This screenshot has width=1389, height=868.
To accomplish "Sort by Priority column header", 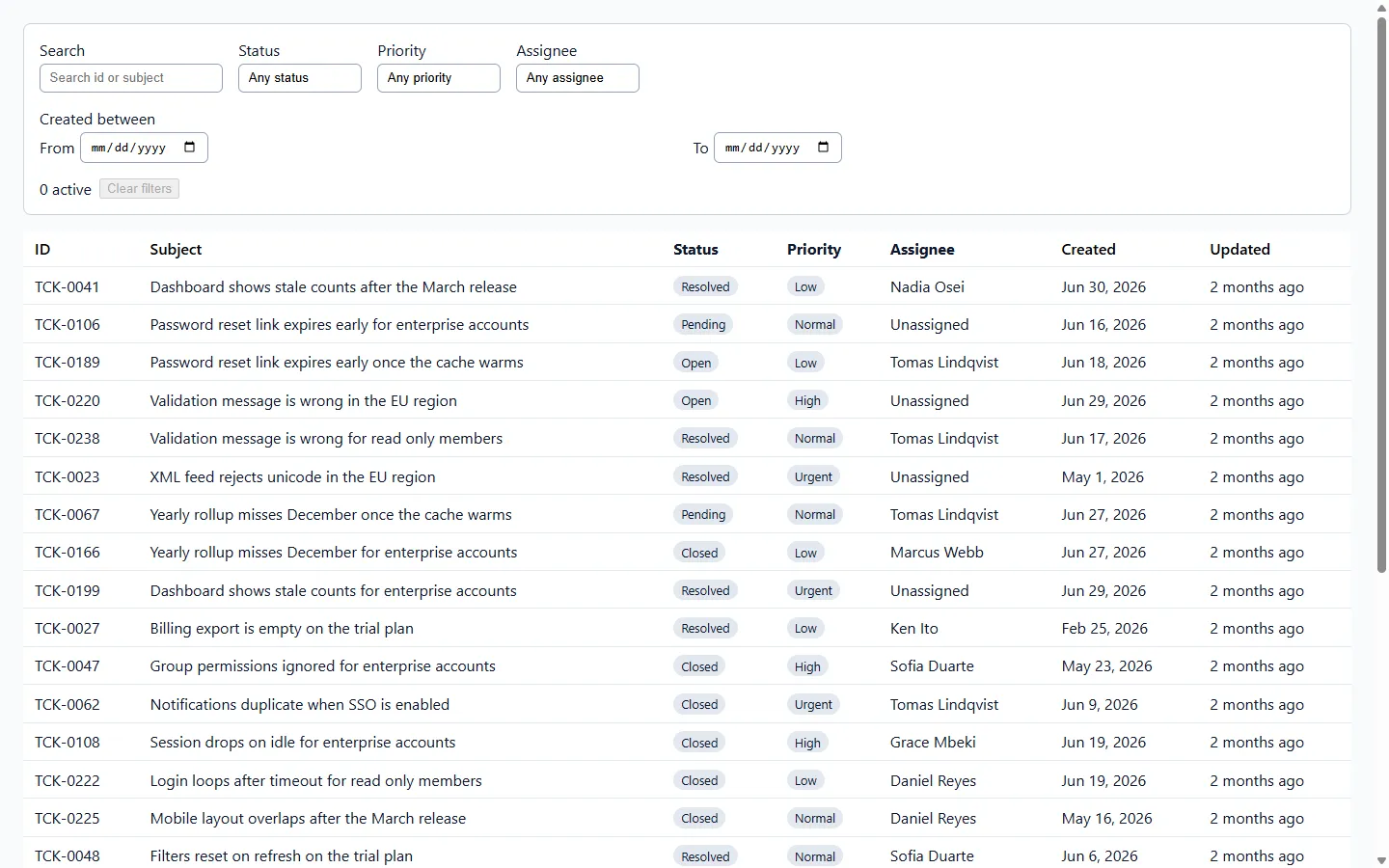I will click(814, 249).
